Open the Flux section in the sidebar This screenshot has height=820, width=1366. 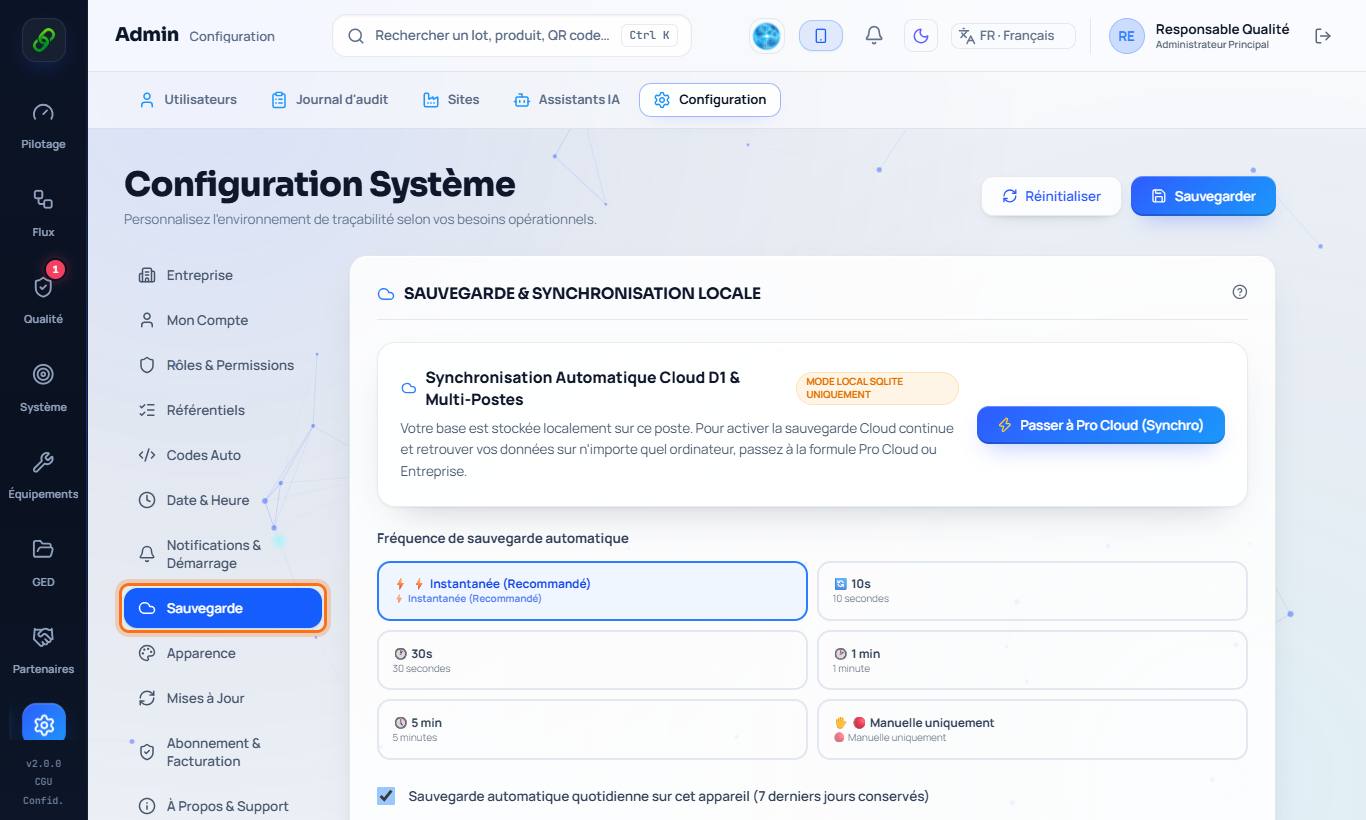click(43, 213)
